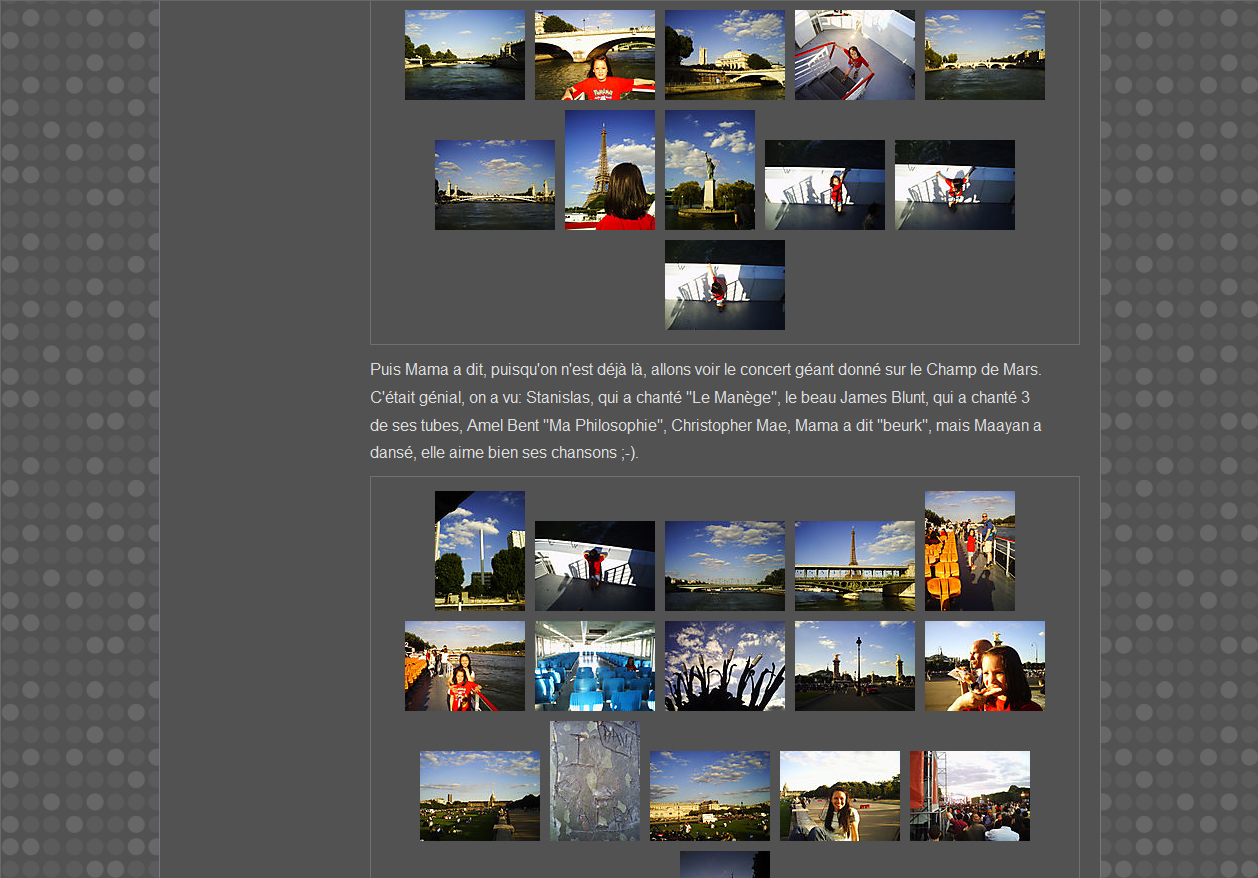Image resolution: width=1258 pixels, height=878 pixels.
Task: Select the Statue of Liberty replica photo
Action: [709, 170]
